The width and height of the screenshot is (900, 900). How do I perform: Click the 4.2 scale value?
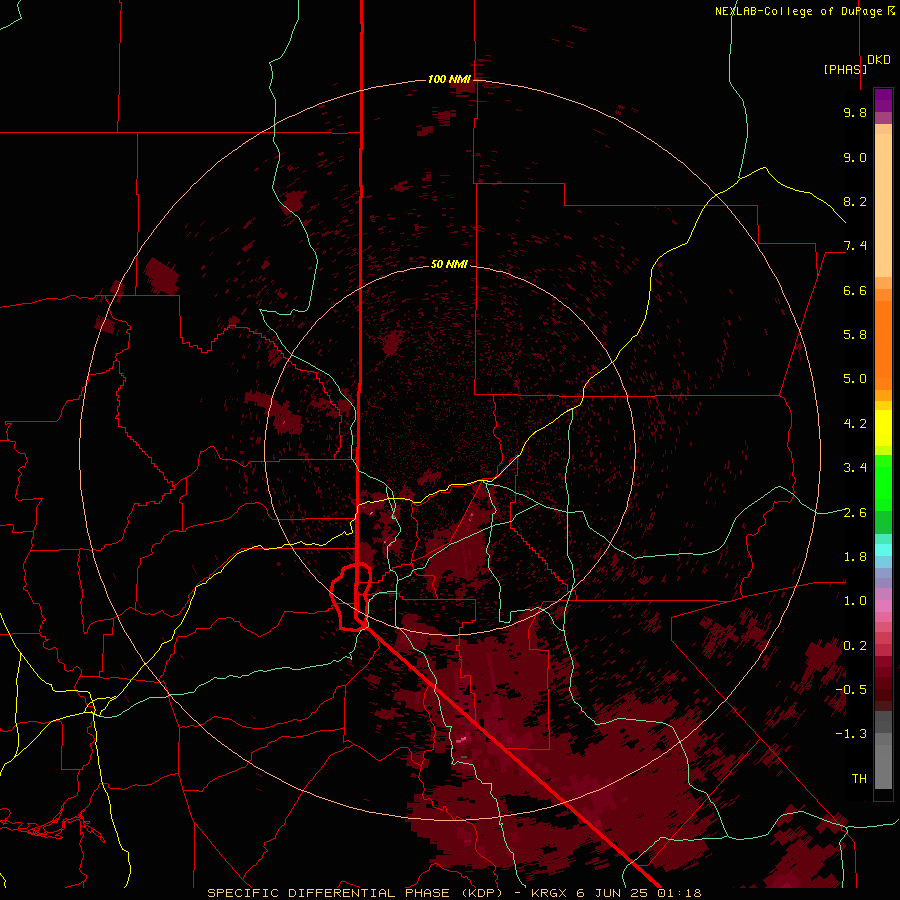click(x=855, y=424)
